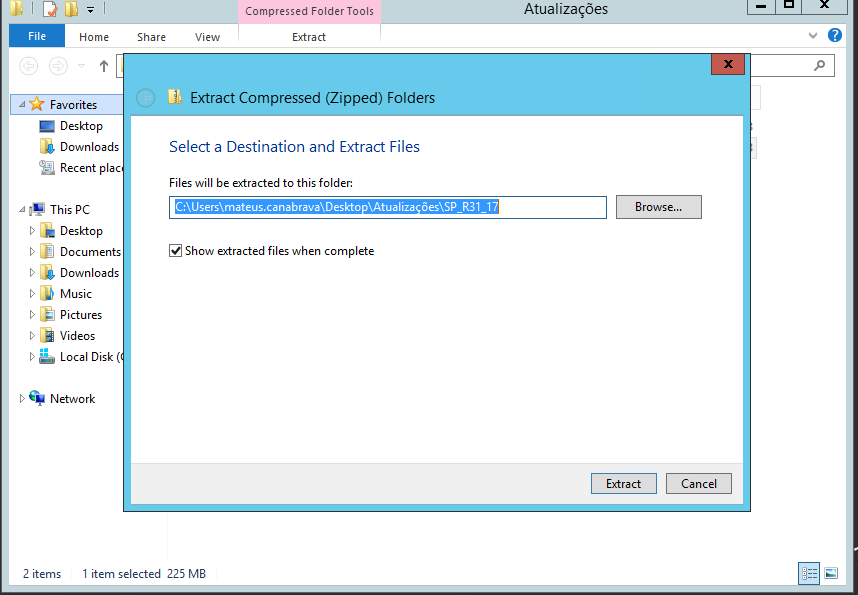The image size is (858, 595).
Task: Expand the Local Disk node
Action: pyautogui.click(x=32, y=356)
